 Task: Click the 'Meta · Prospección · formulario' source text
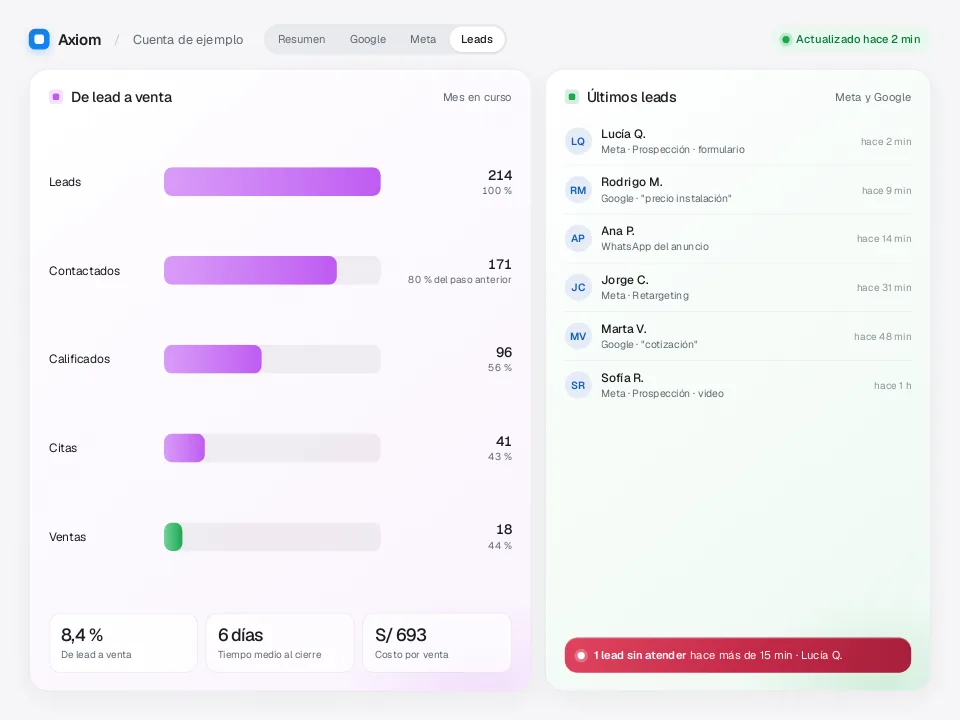coord(673,149)
